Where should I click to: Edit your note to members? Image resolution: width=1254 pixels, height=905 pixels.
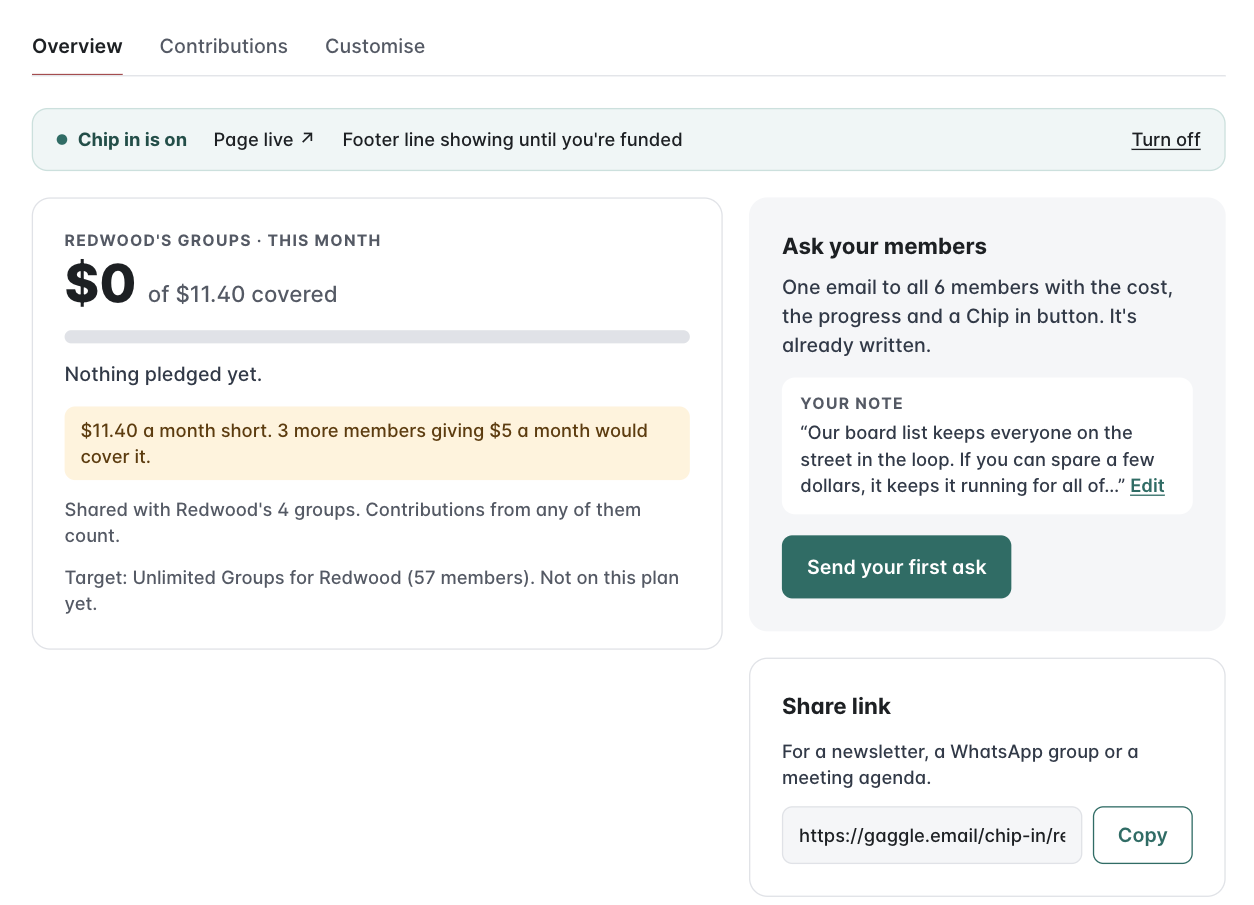1147,486
